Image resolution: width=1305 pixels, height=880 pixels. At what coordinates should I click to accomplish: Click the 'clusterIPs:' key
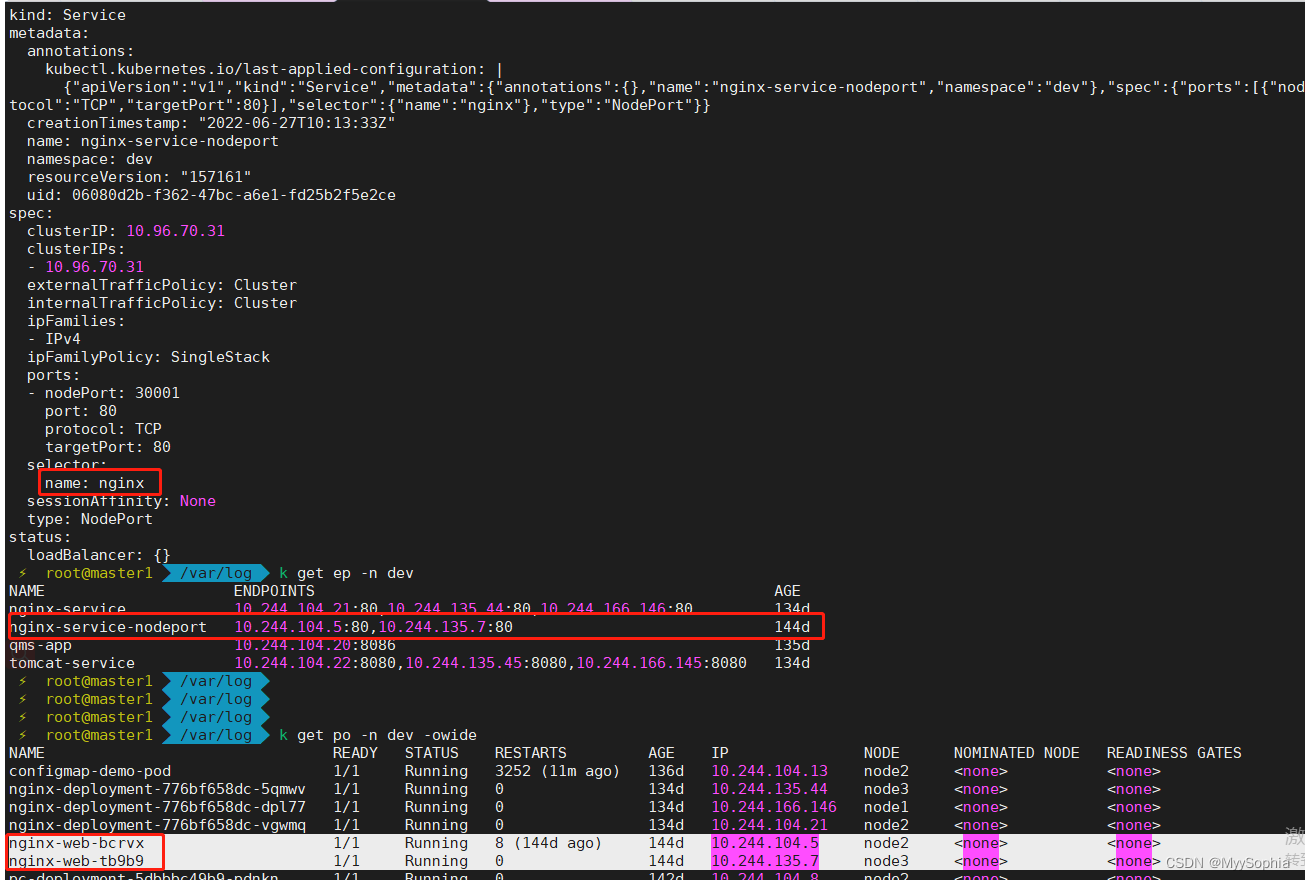(76, 249)
